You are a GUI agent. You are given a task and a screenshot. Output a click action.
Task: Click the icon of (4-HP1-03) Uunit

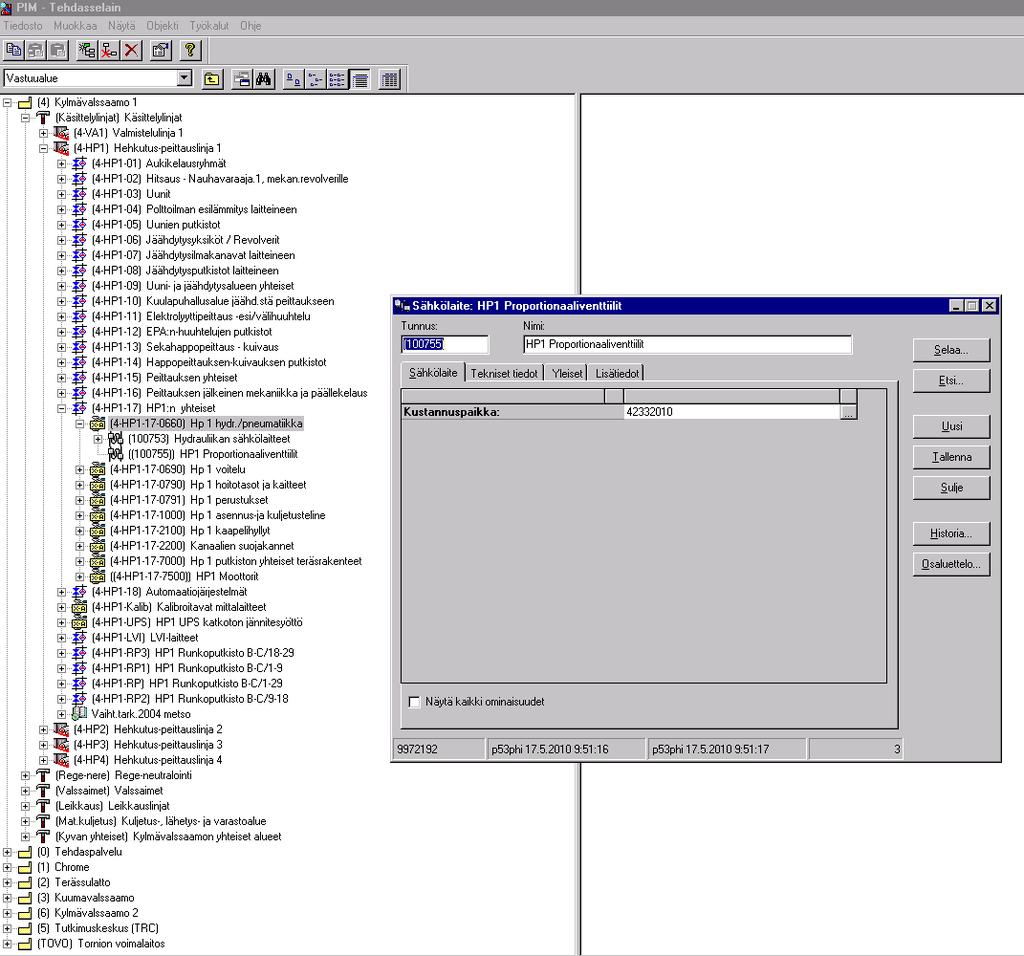[x=79, y=194]
